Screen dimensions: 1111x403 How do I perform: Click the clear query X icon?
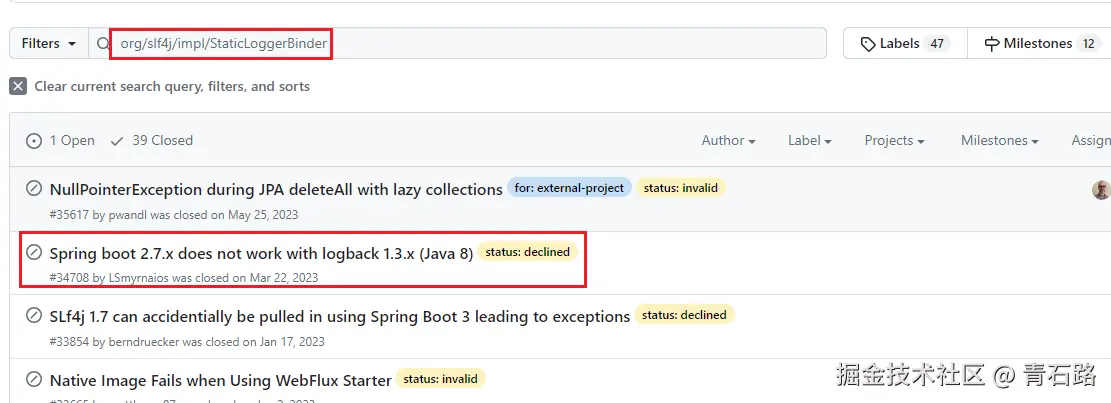(18, 86)
